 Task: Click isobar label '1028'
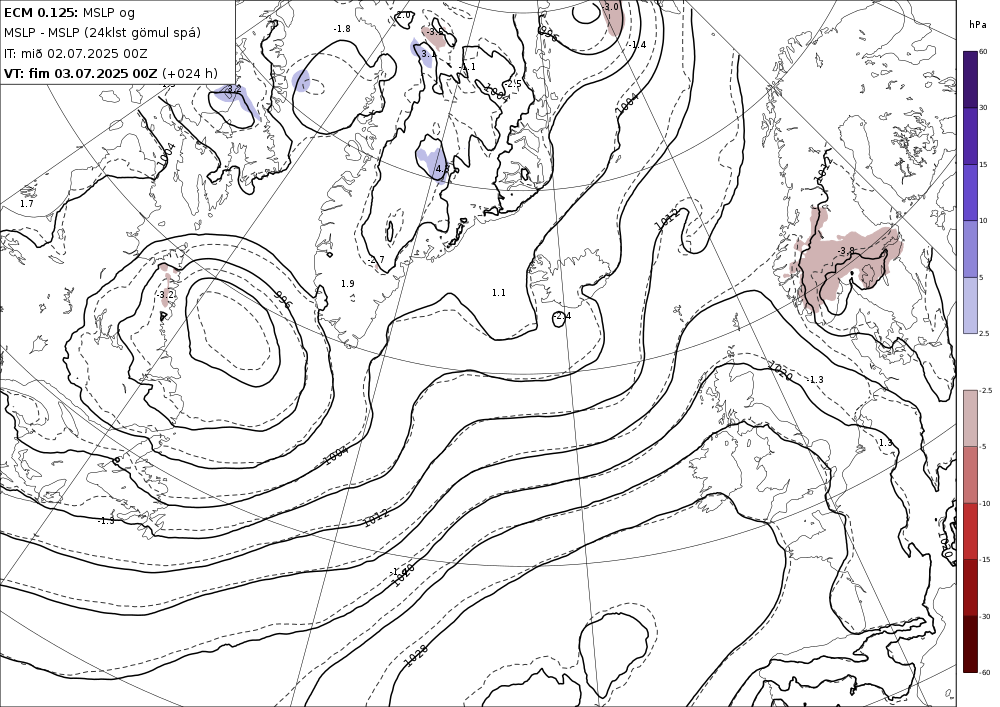pyautogui.click(x=416, y=655)
